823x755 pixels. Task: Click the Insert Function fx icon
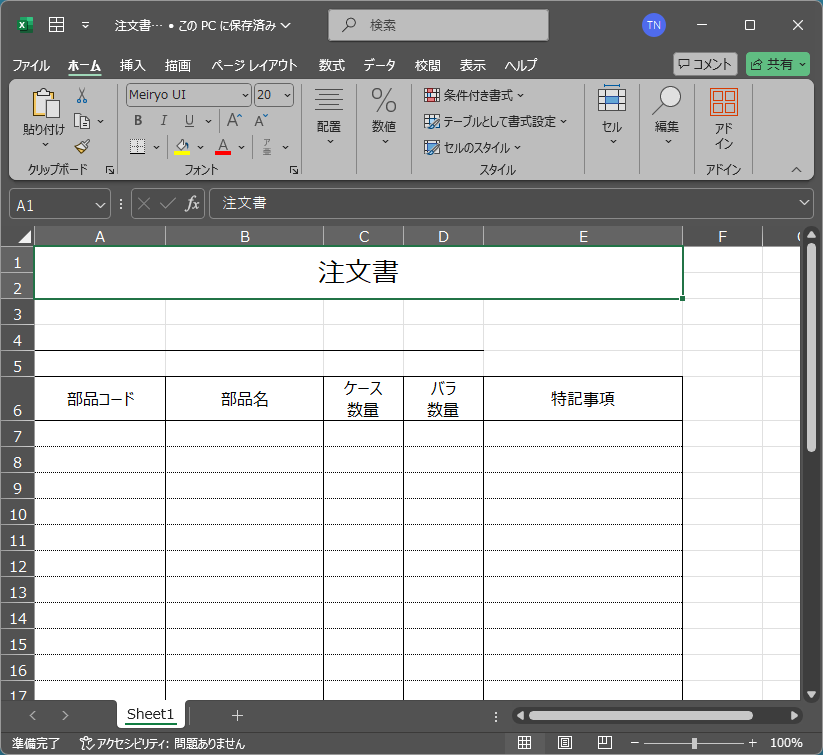[x=192, y=204]
